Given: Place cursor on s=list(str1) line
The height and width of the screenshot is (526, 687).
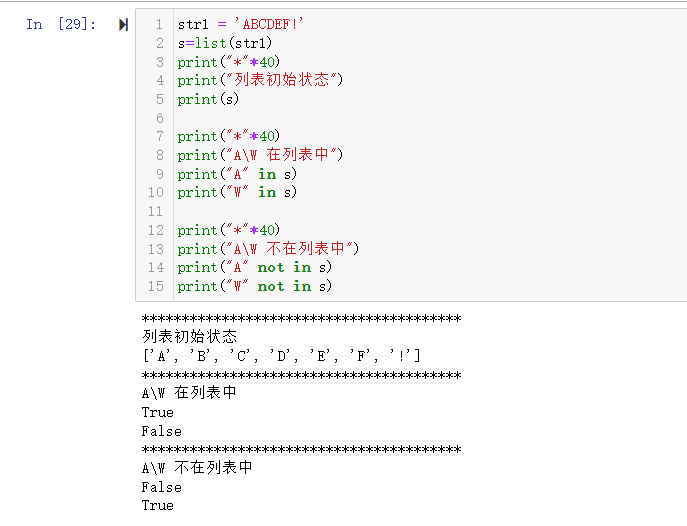Looking at the screenshot, I should click(225, 43).
